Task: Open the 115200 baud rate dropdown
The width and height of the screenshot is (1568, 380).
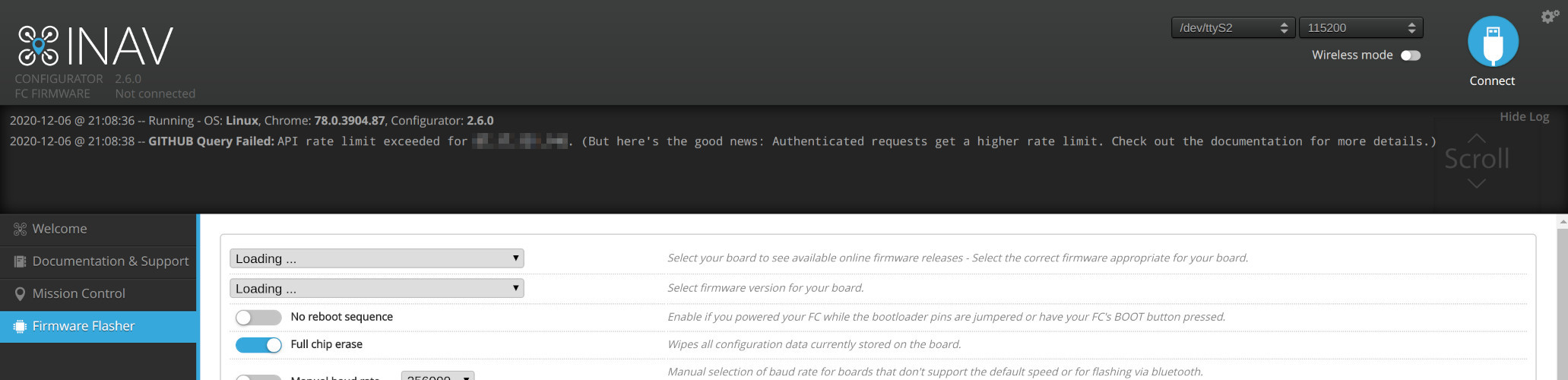Action: click(1361, 27)
